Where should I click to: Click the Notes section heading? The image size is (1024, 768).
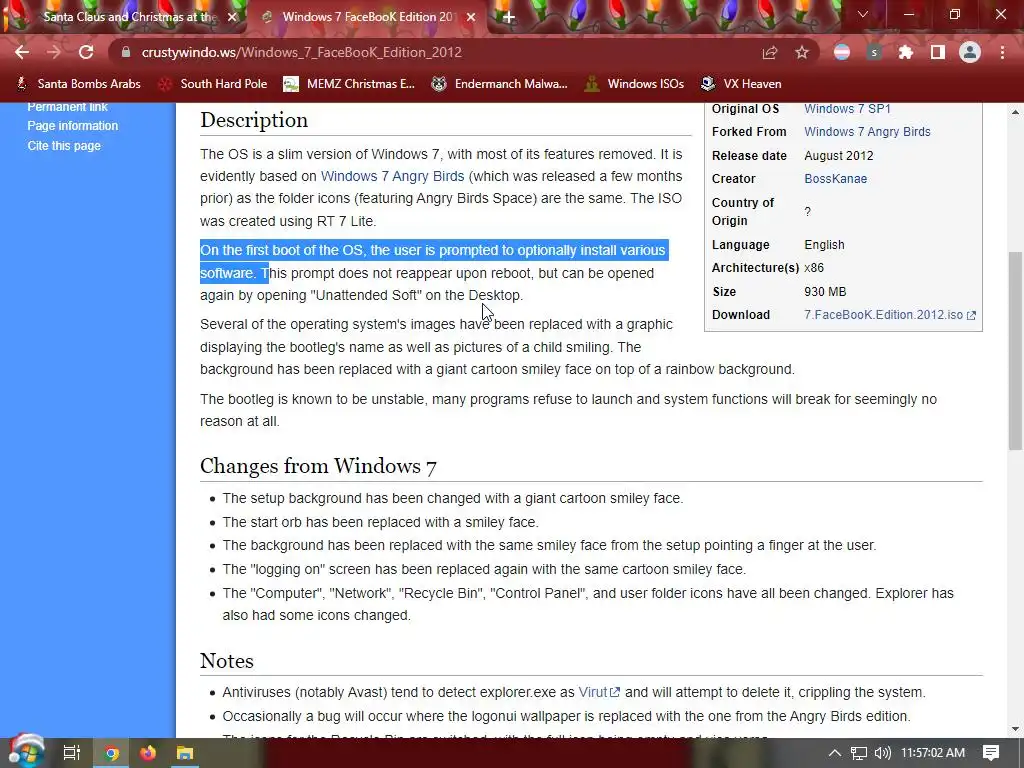(x=227, y=660)
